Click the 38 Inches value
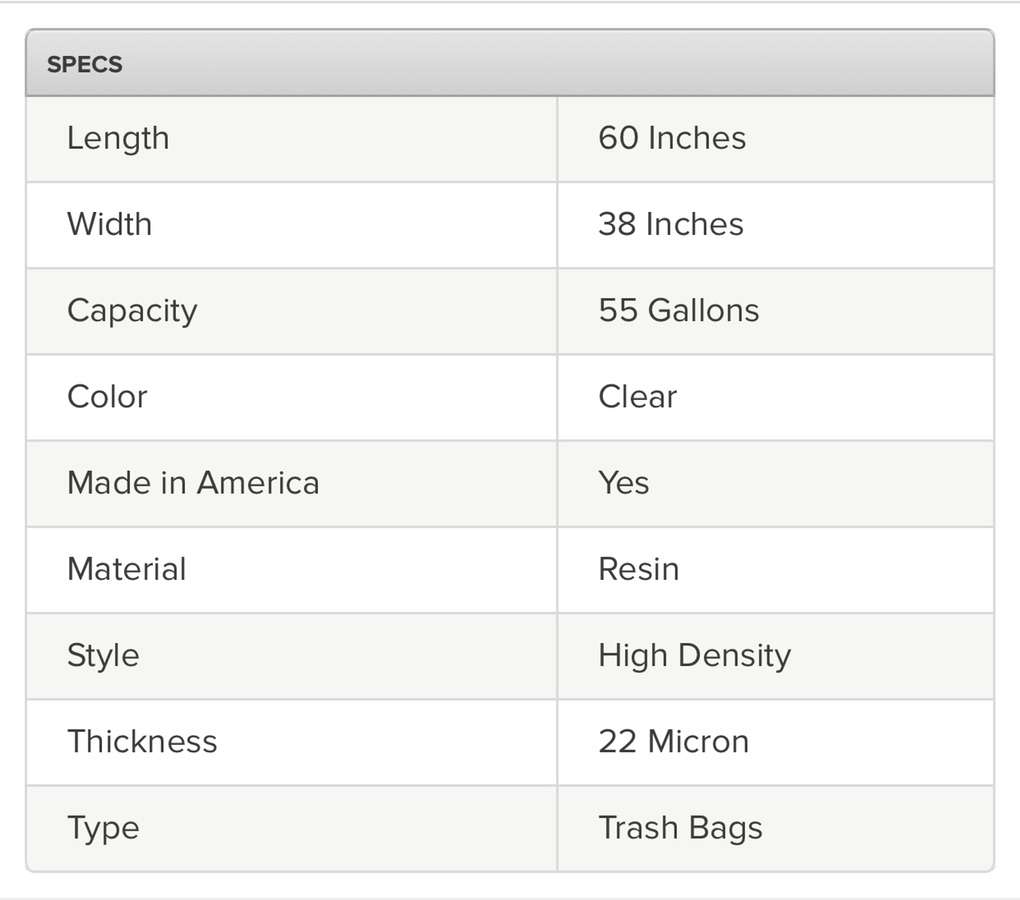Viewport: 1020px width, 900px height. 671,224
